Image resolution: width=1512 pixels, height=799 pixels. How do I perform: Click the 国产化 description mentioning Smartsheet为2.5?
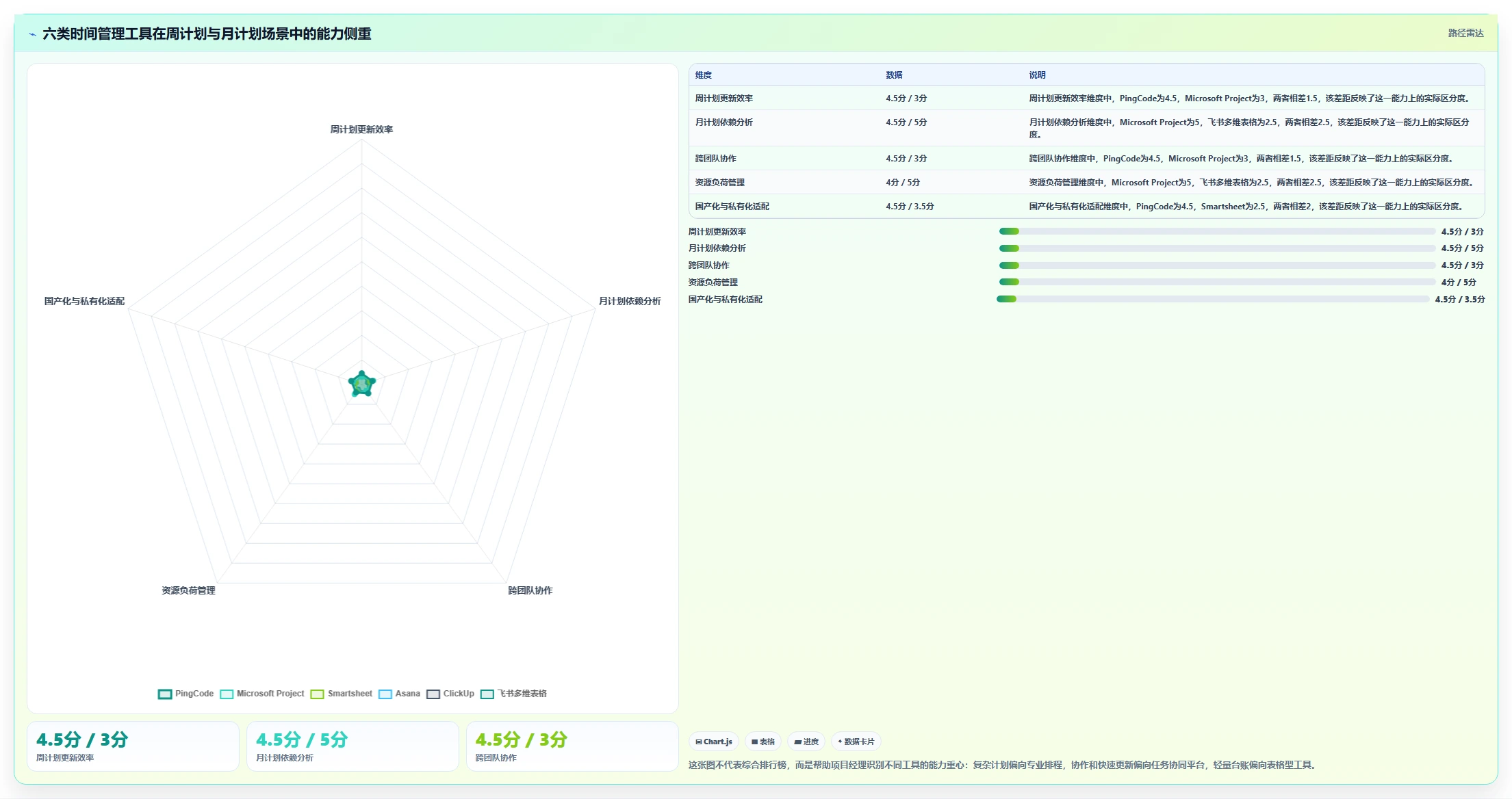point(1247,207)
